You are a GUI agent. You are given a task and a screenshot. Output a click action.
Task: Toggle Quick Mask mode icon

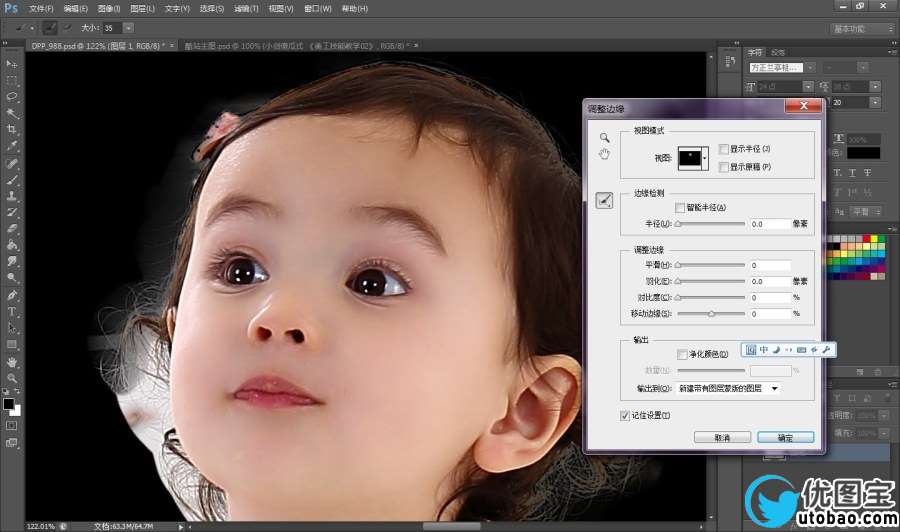click(11, 425)
